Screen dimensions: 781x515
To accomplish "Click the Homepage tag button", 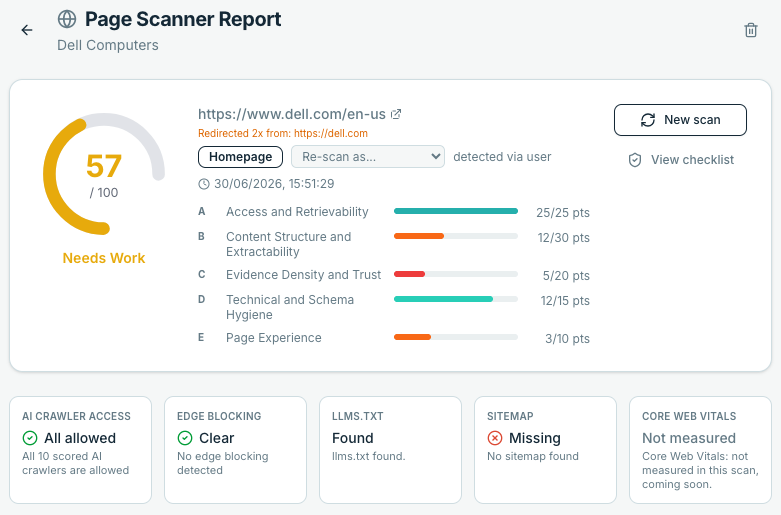I will 241,157.
